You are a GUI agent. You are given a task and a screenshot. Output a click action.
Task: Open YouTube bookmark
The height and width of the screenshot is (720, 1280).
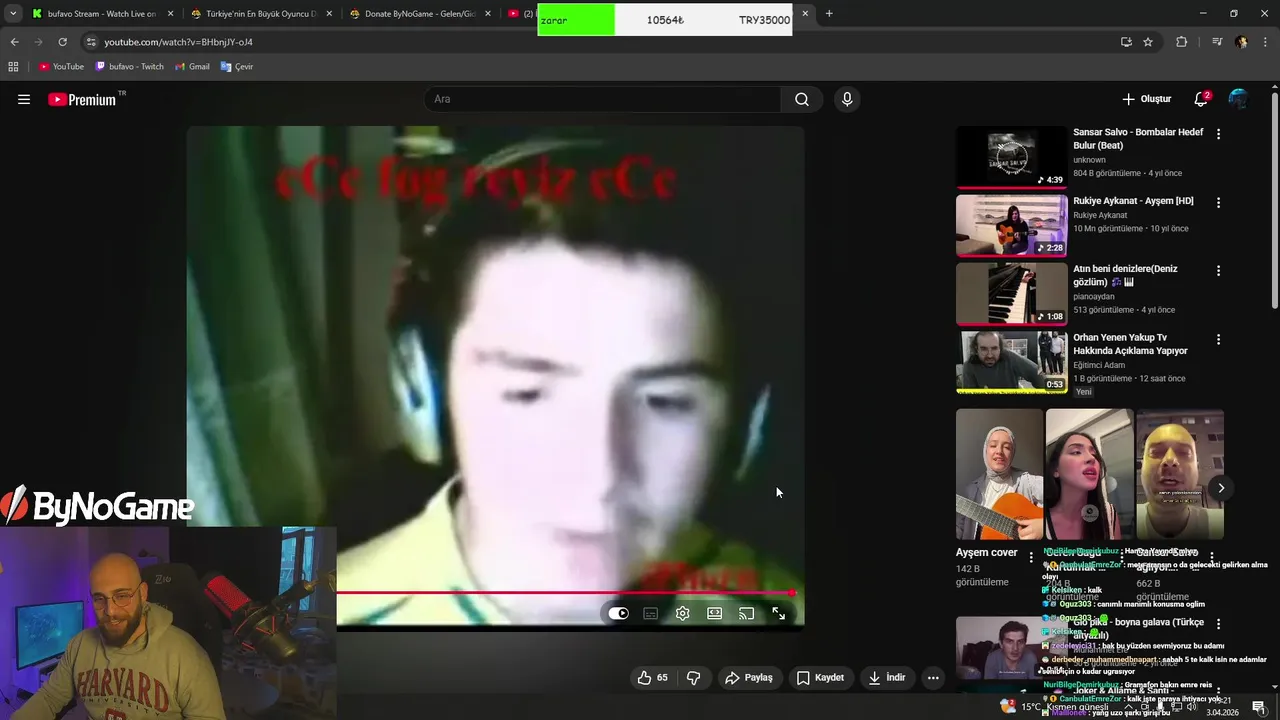[61, 67]
